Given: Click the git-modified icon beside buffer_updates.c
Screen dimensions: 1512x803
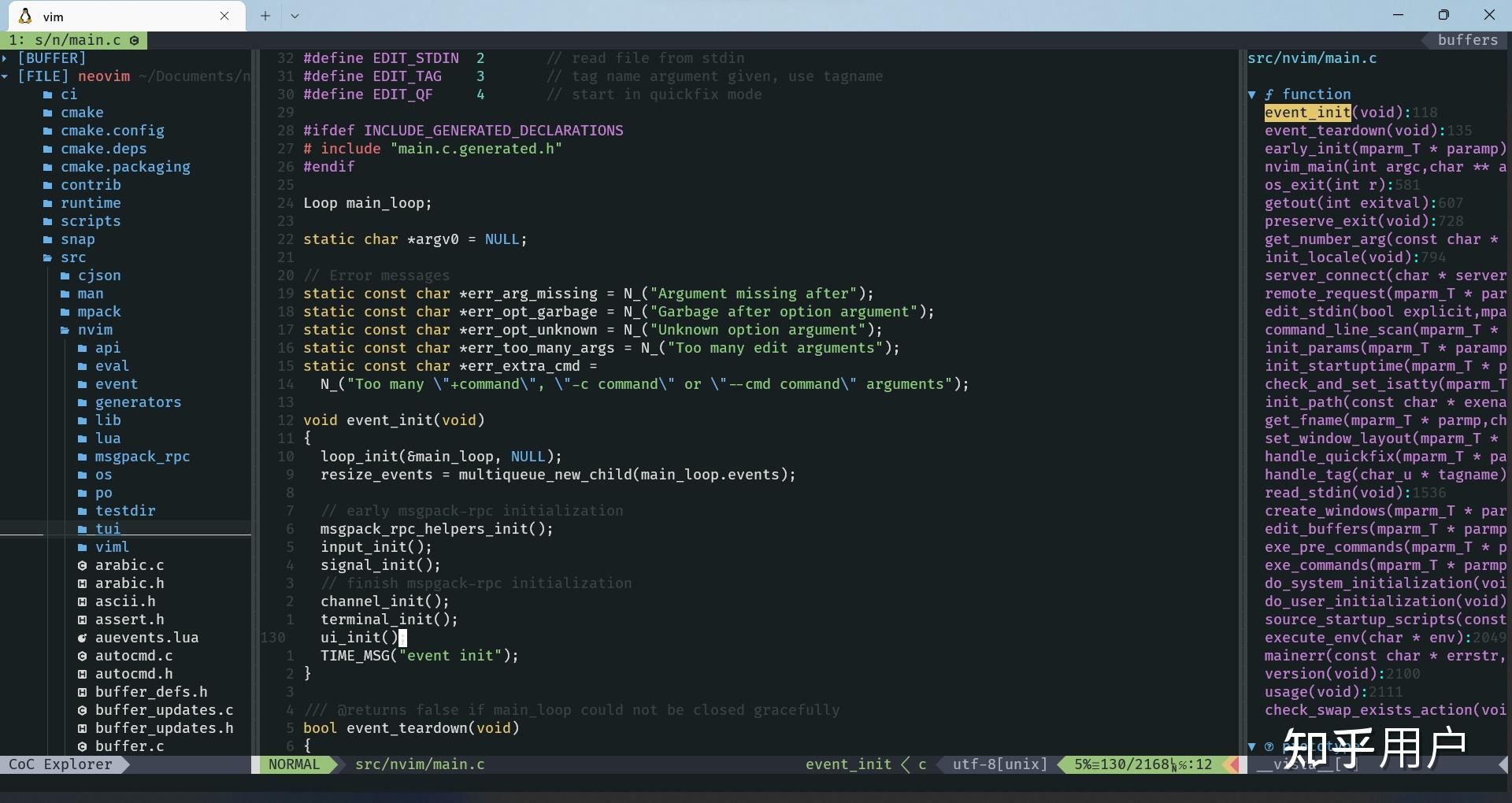Looking at the screenshot, I should click(x=82, y=710).
